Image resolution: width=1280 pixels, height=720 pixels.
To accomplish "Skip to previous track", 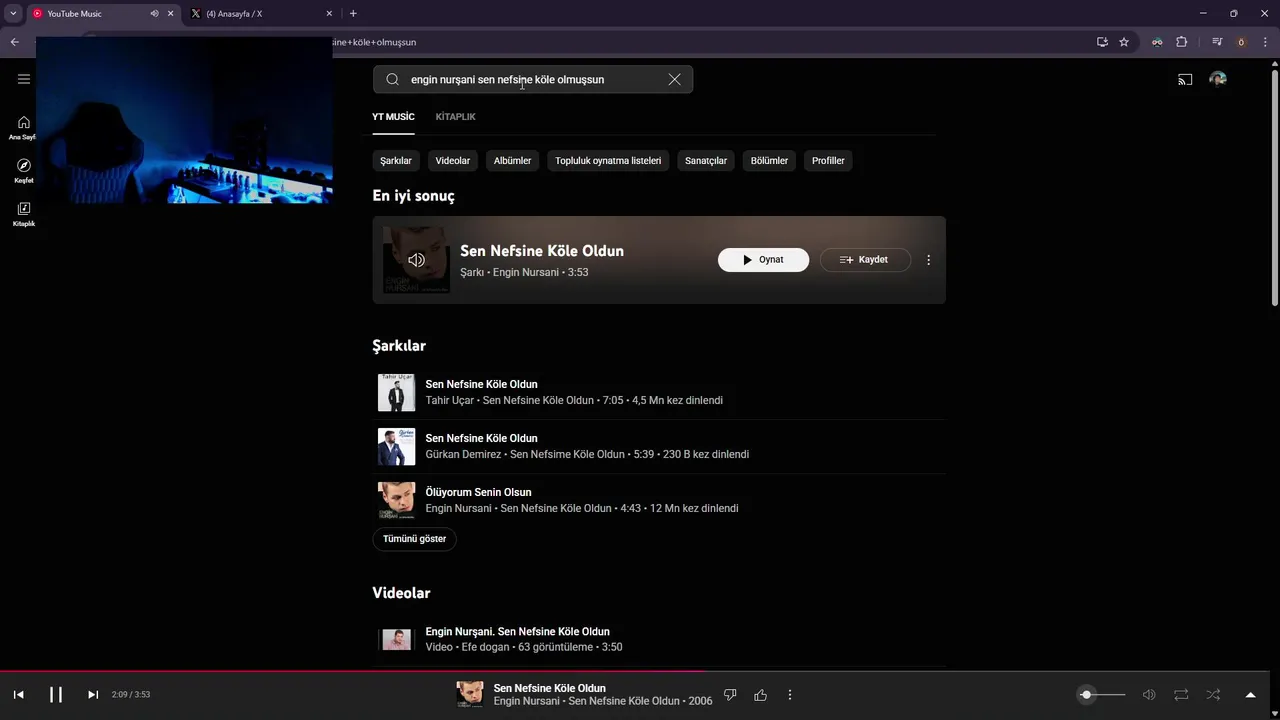I will click(x=18, y=695).
